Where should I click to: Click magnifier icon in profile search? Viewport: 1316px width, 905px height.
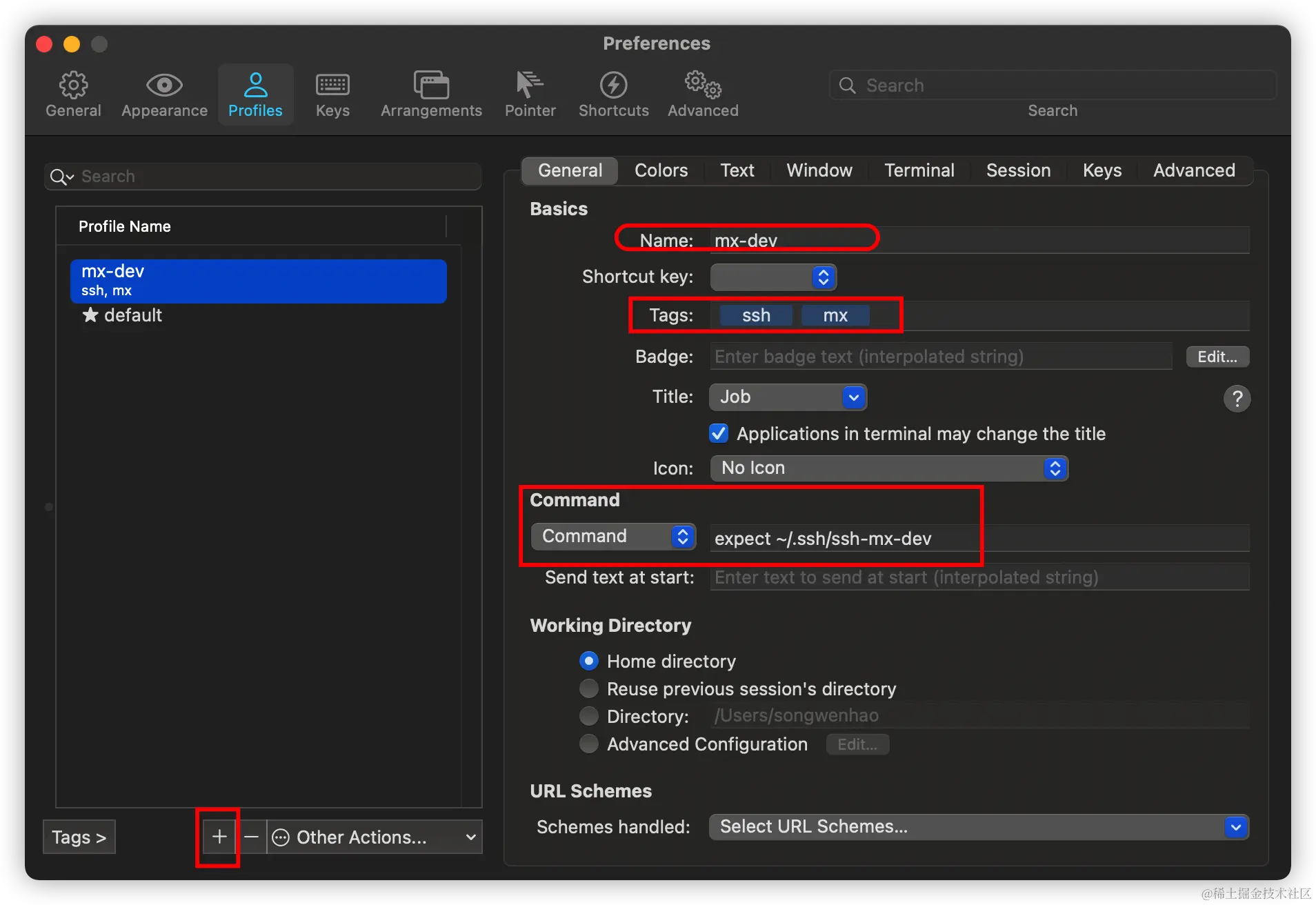point(61,177)
